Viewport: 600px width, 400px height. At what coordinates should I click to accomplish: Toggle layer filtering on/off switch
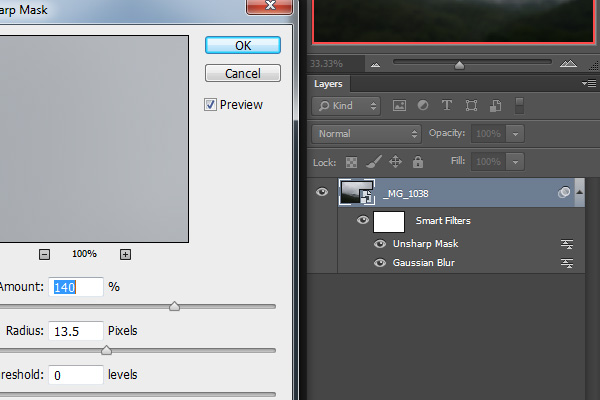click(x=519, y=106)
